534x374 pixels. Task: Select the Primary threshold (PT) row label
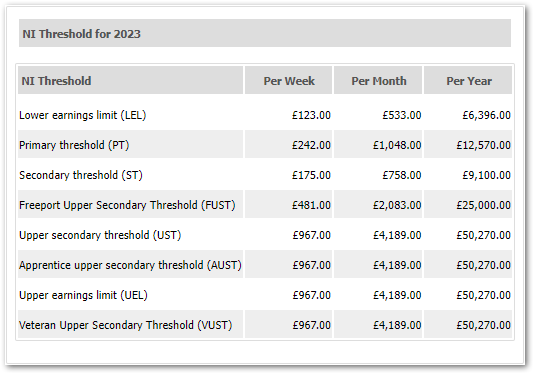tap(74, 145)
